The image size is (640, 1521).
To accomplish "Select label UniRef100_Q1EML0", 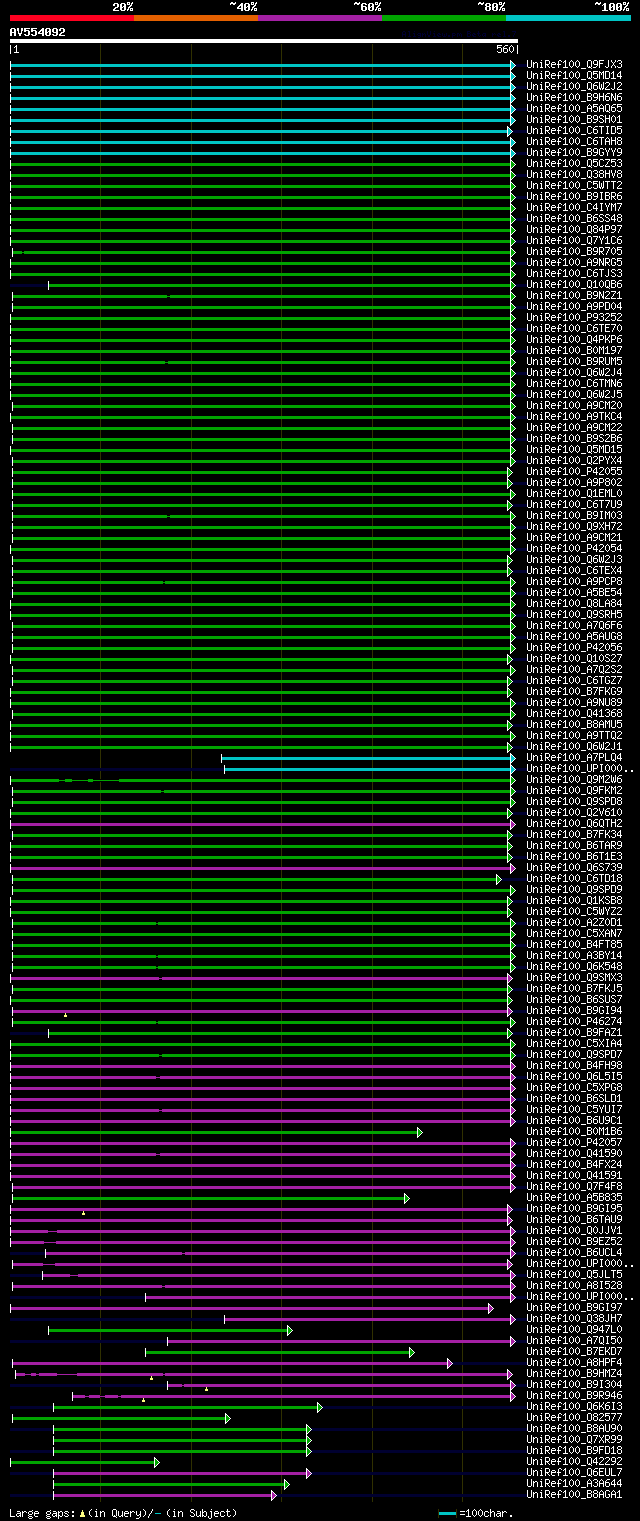I will pyautogui.click(x=574, y=493).
